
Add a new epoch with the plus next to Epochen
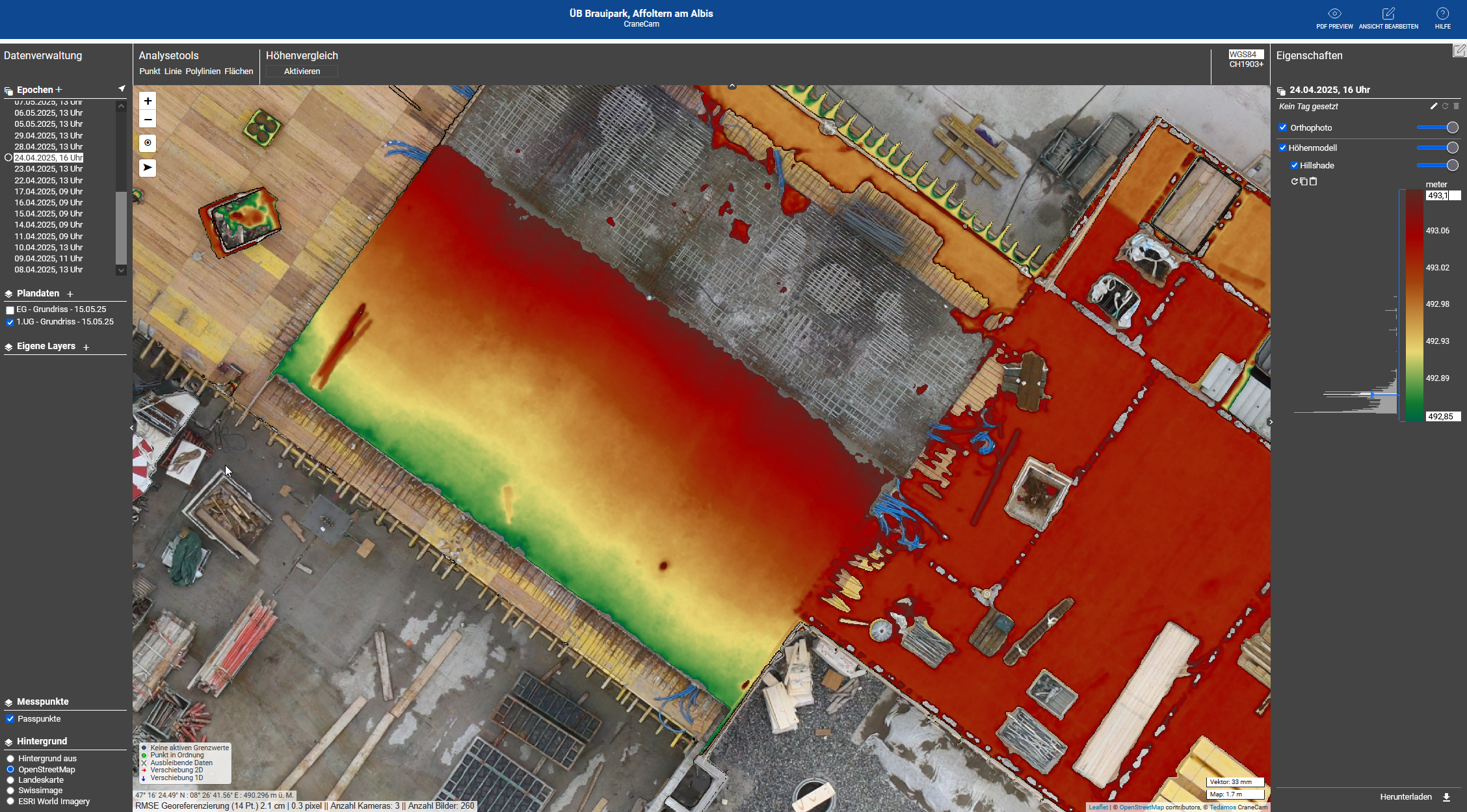[59, 90]
